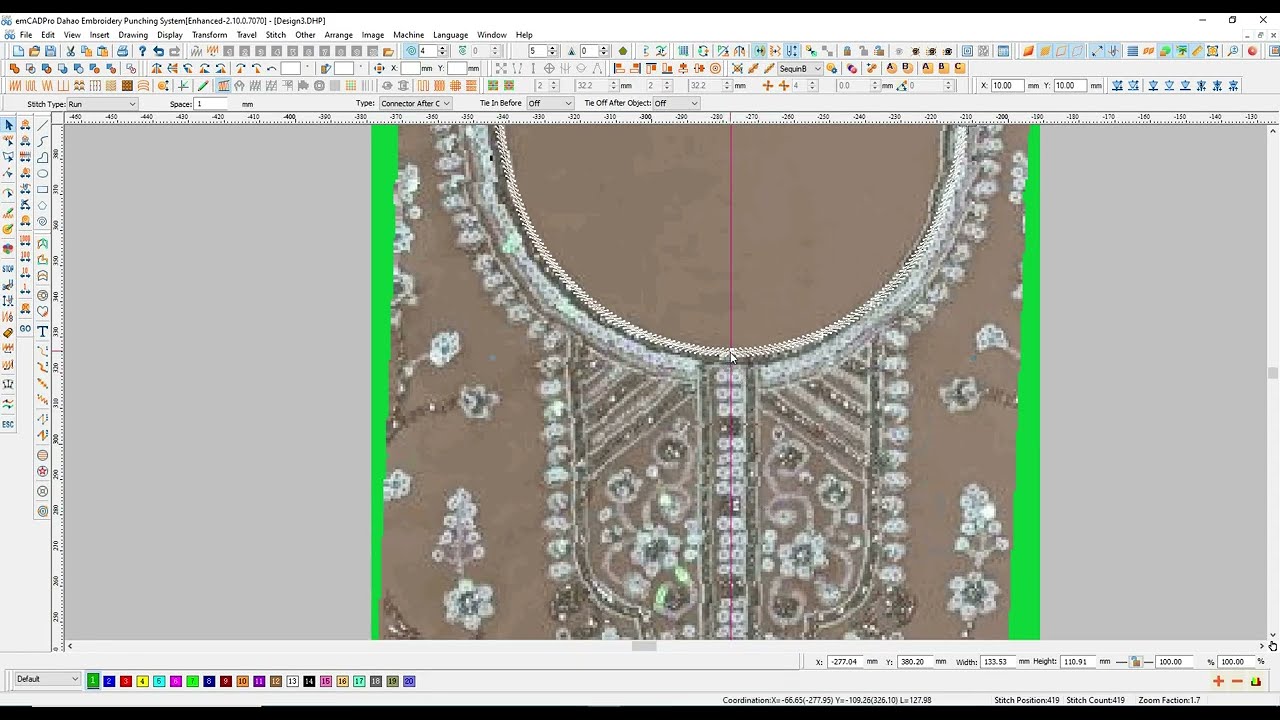
Task: Click the STOP tool in the left toolbox
Action: 8,269
